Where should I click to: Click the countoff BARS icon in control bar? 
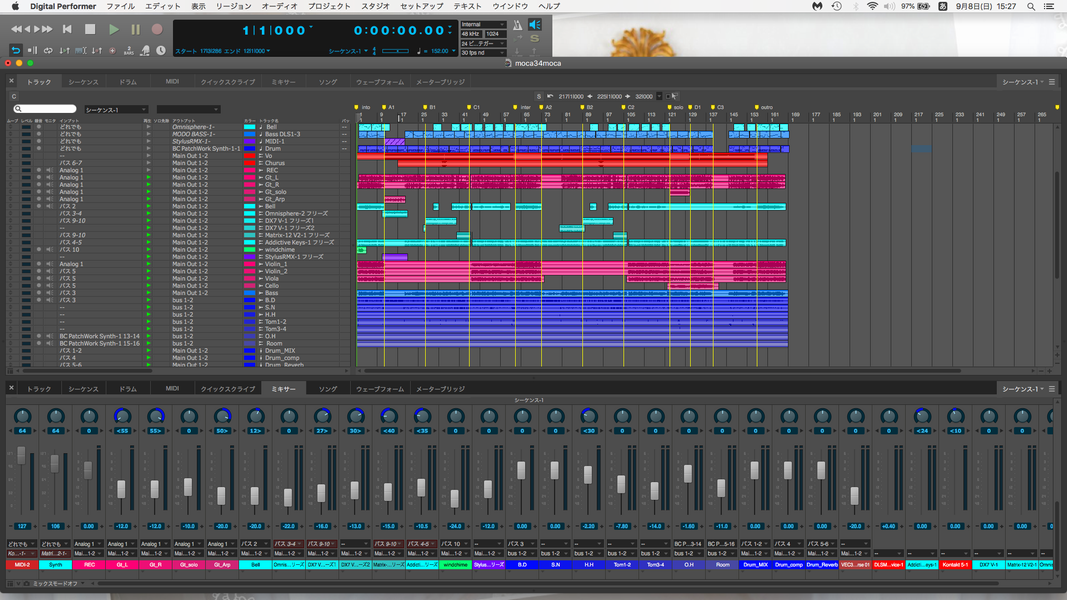tap(130, 48)
